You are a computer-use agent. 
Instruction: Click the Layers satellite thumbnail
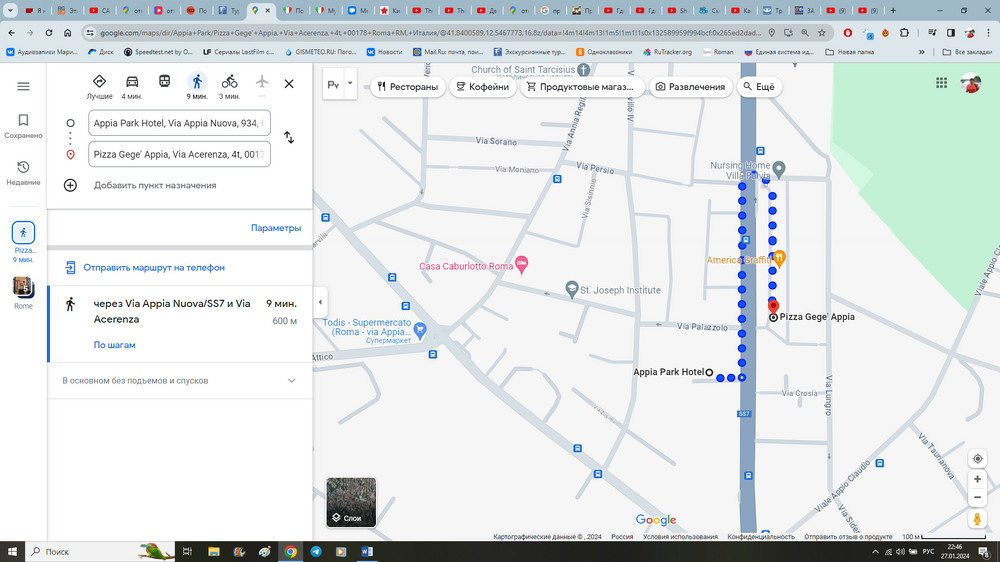coord(351,502)
